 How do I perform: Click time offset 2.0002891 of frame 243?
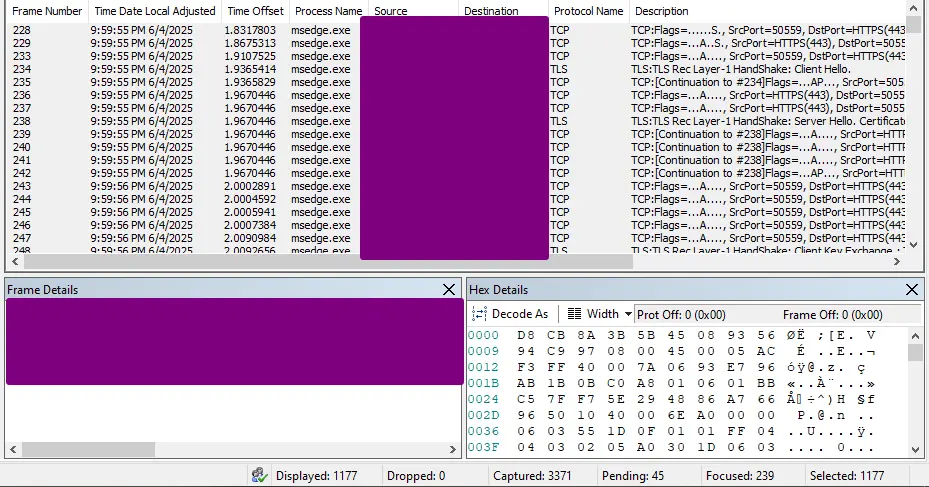coord(249,186)
